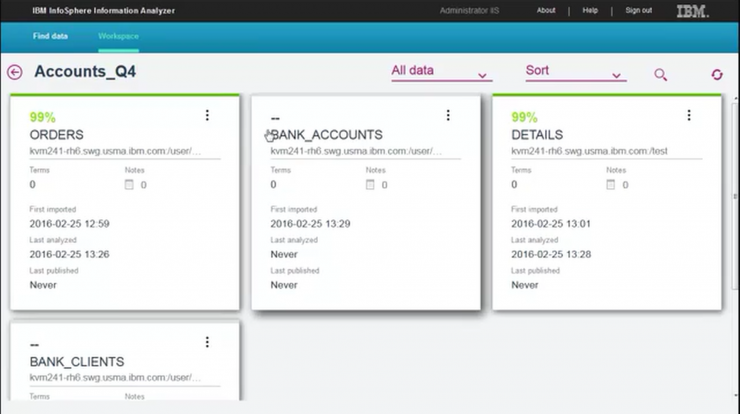740x414 pixels.
Task: Open the BANK_ACCOUNTS card three-dot menu
Action: tap(448, 115)
